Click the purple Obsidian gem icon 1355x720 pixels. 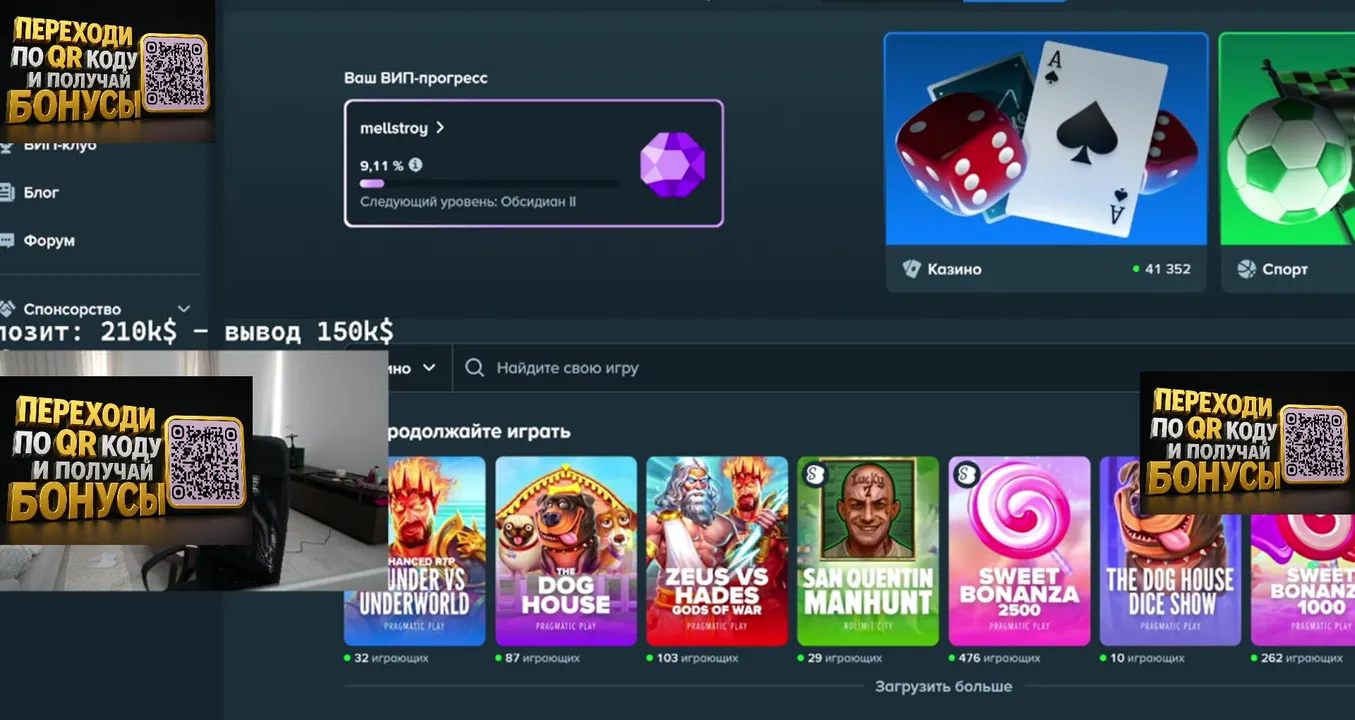coord(672,164)
